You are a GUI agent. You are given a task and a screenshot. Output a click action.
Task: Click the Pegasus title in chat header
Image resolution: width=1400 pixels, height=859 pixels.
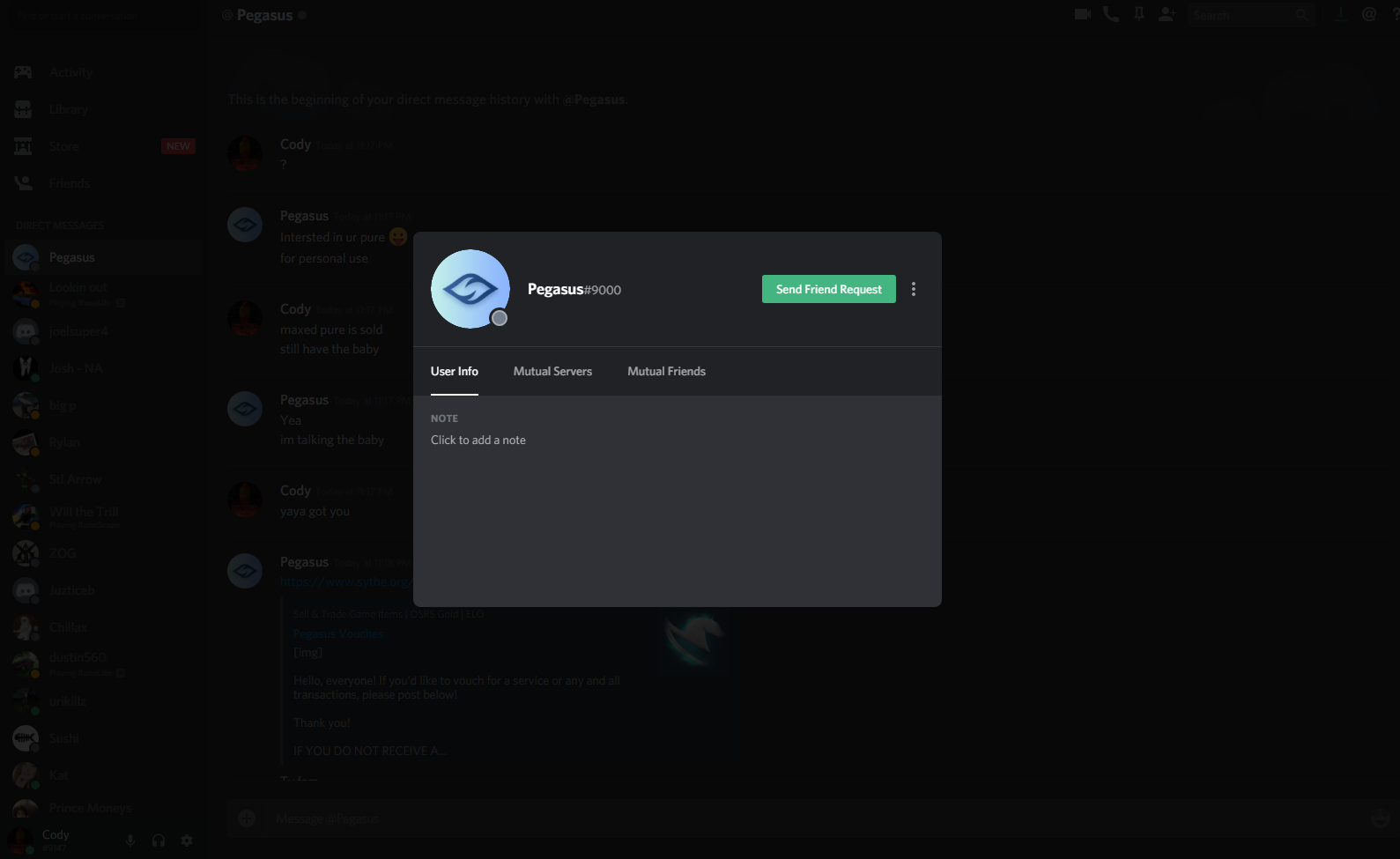[x=264, y=15]
